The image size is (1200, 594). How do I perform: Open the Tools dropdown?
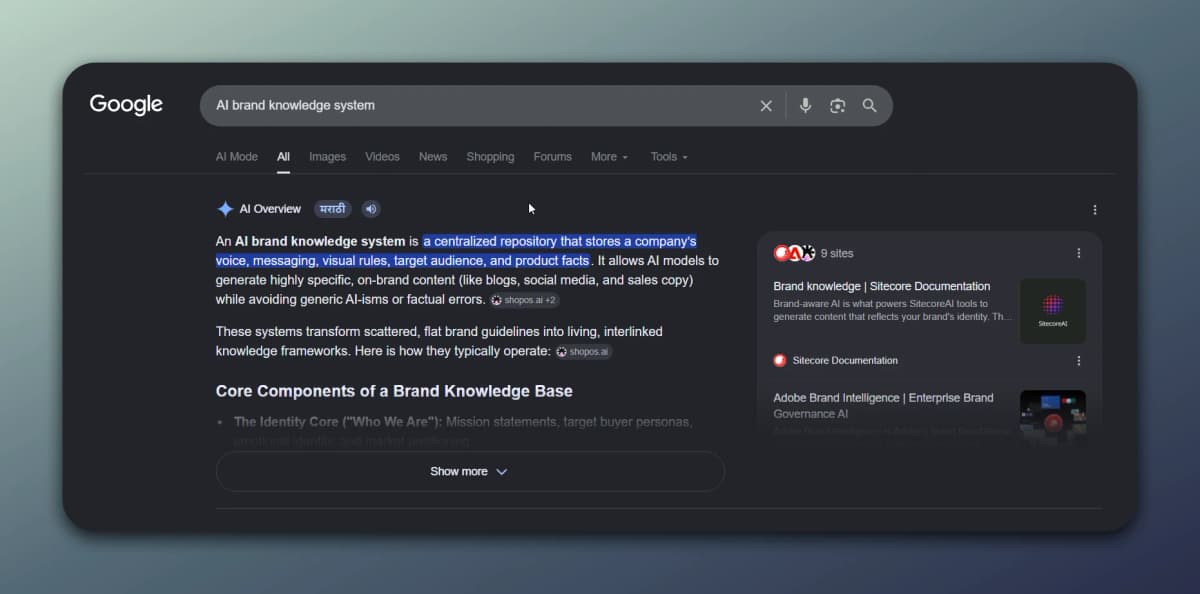[x=669, y=157]
